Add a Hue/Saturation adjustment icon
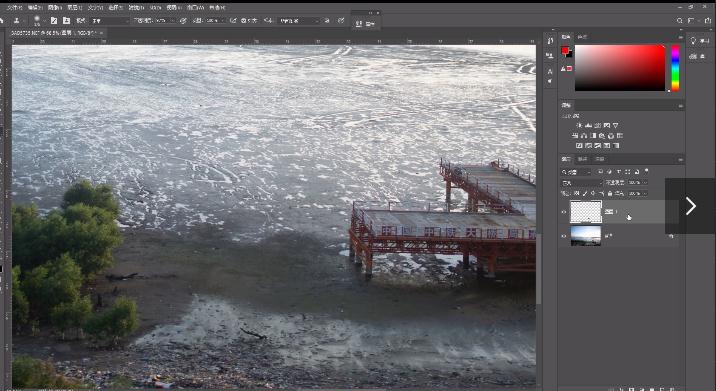The image size is (716, 391). [x=574, y=136]
